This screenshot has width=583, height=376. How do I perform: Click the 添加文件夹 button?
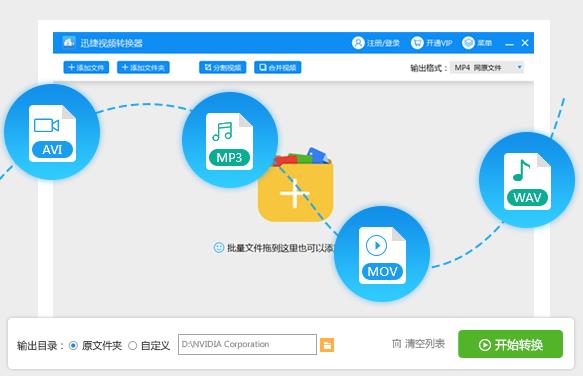pos(143,67)
